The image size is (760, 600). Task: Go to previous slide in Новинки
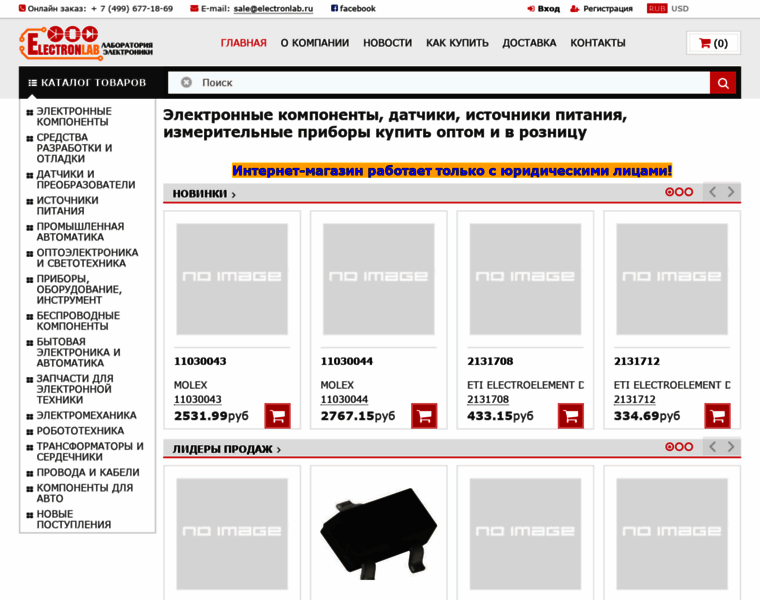[x=712, y=192]
